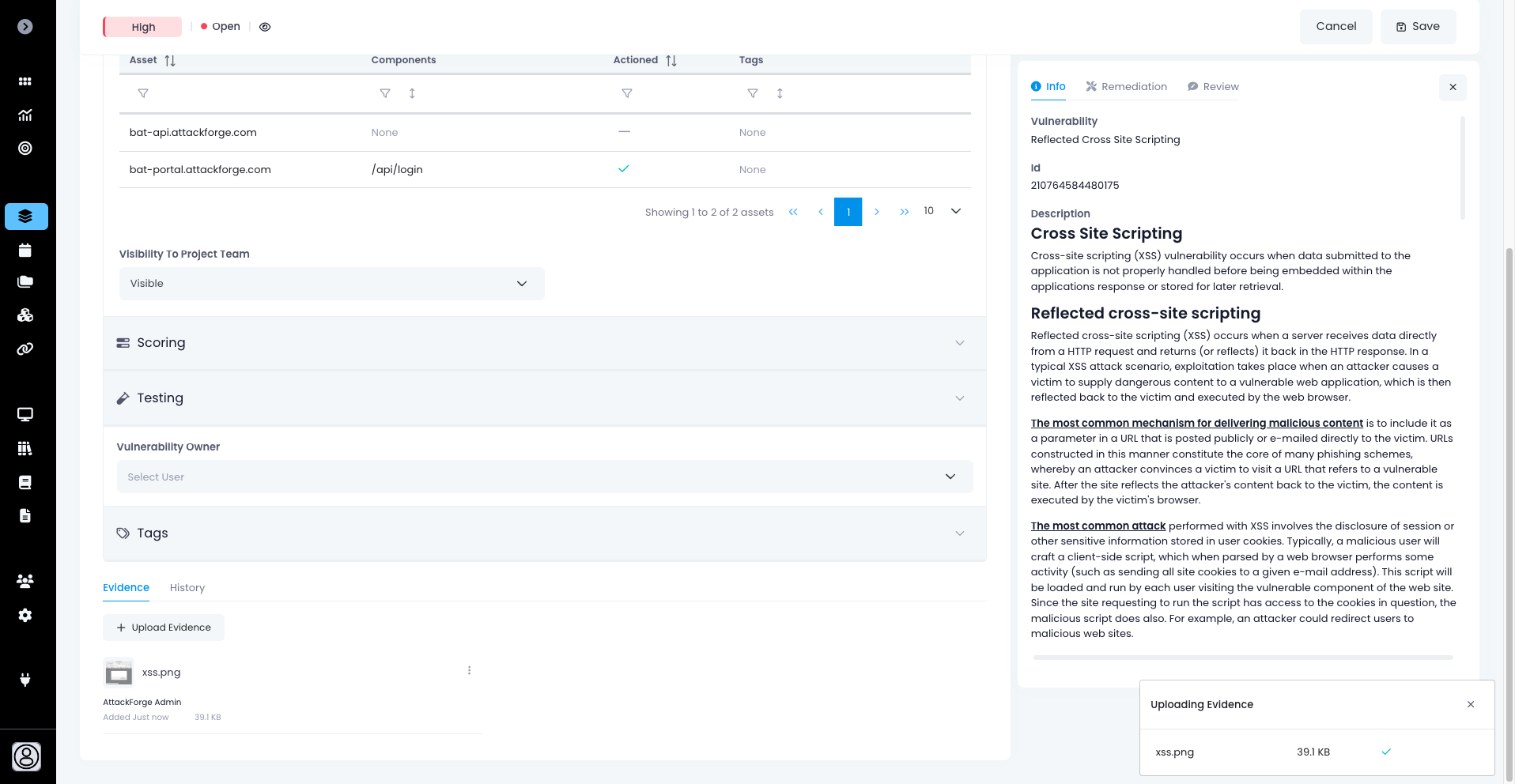Expand the Scoring section
Viewport: 1515px width, 784px height.
coord(544,343)
